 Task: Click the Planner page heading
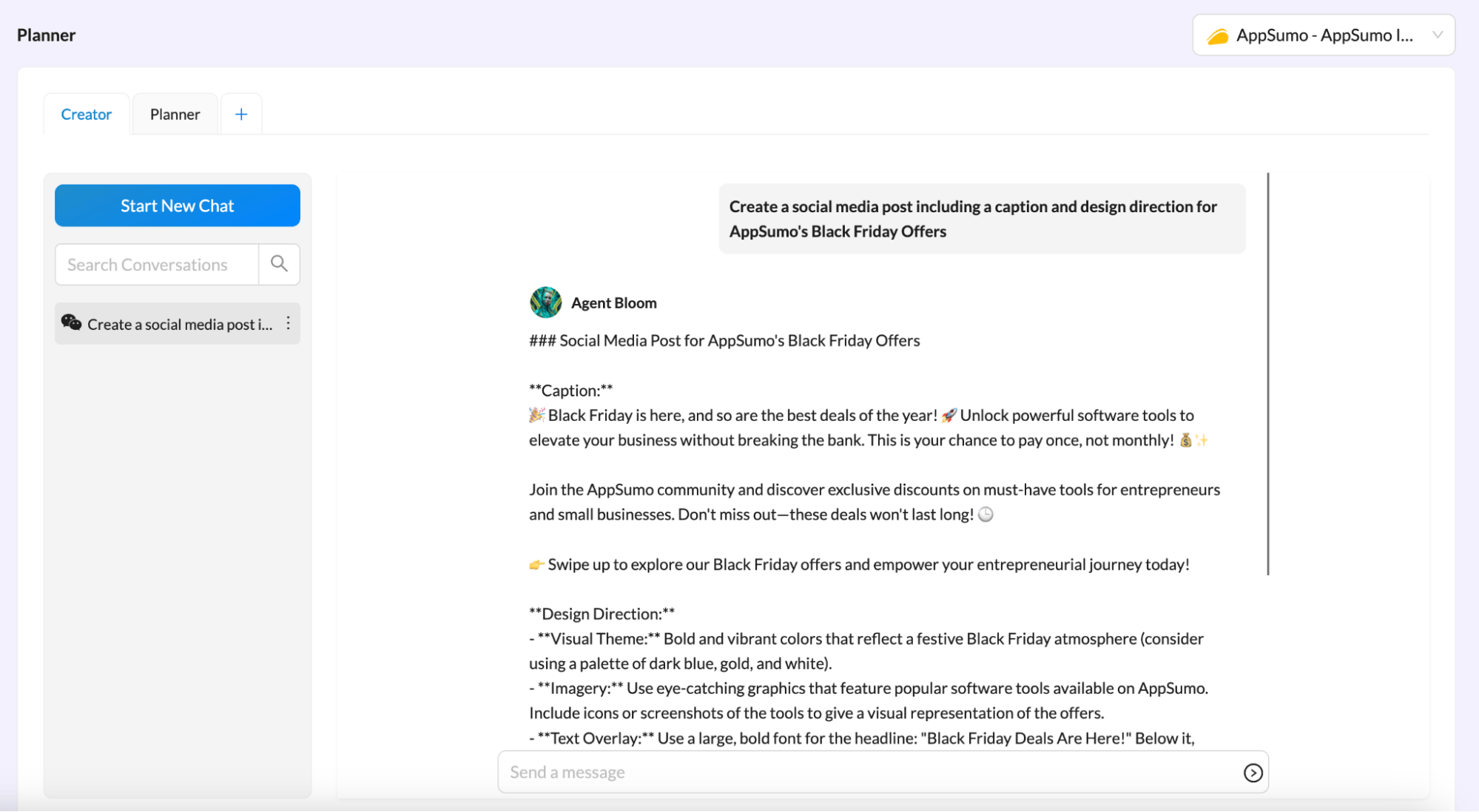[x=46, y=35]
